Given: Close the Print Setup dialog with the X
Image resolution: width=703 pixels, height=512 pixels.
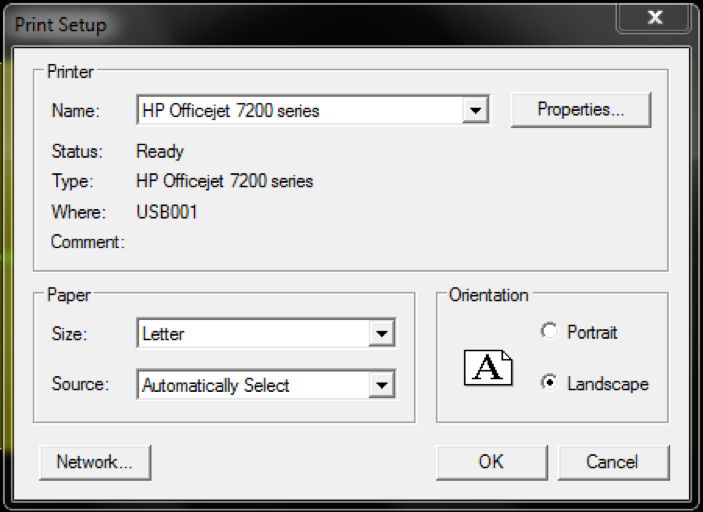Looking at the screenshot, I should coord(654,18).
